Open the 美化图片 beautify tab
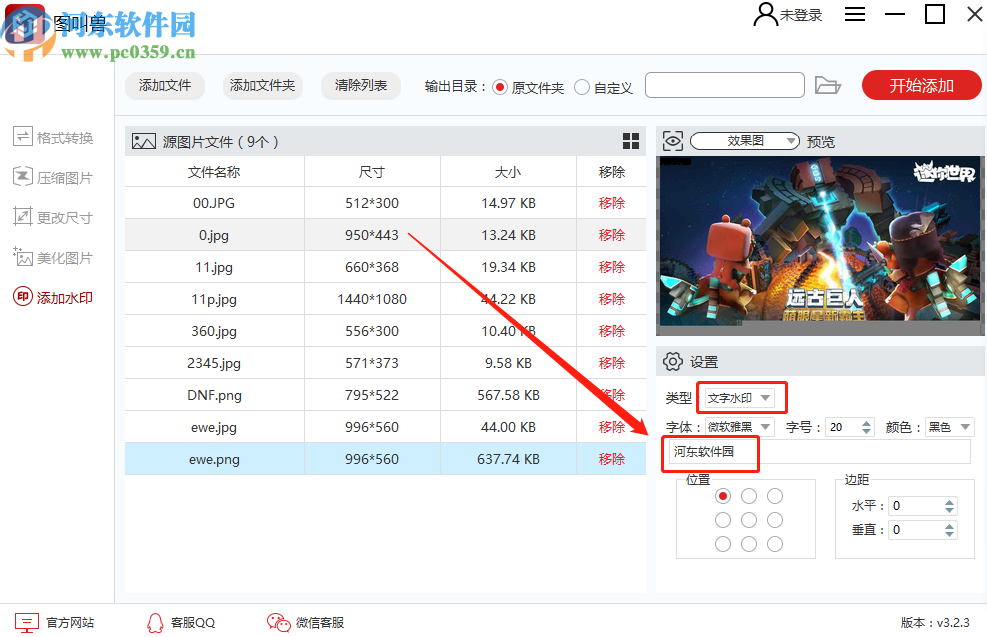The height and width of the screenshot is (637, 987). point(53,257)
